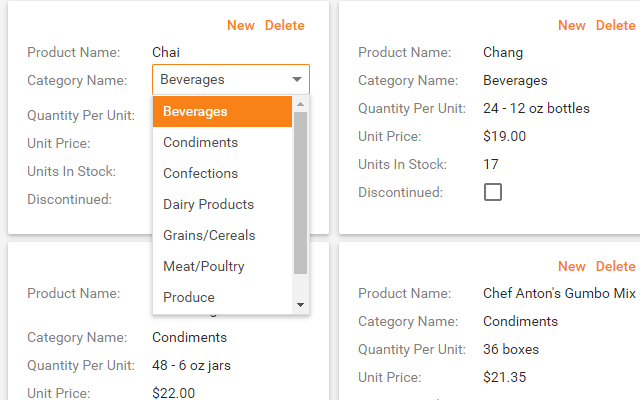Pick Confections in the open dropdown
The width and height of the screenshot is (640, 400).
point(222,173)
